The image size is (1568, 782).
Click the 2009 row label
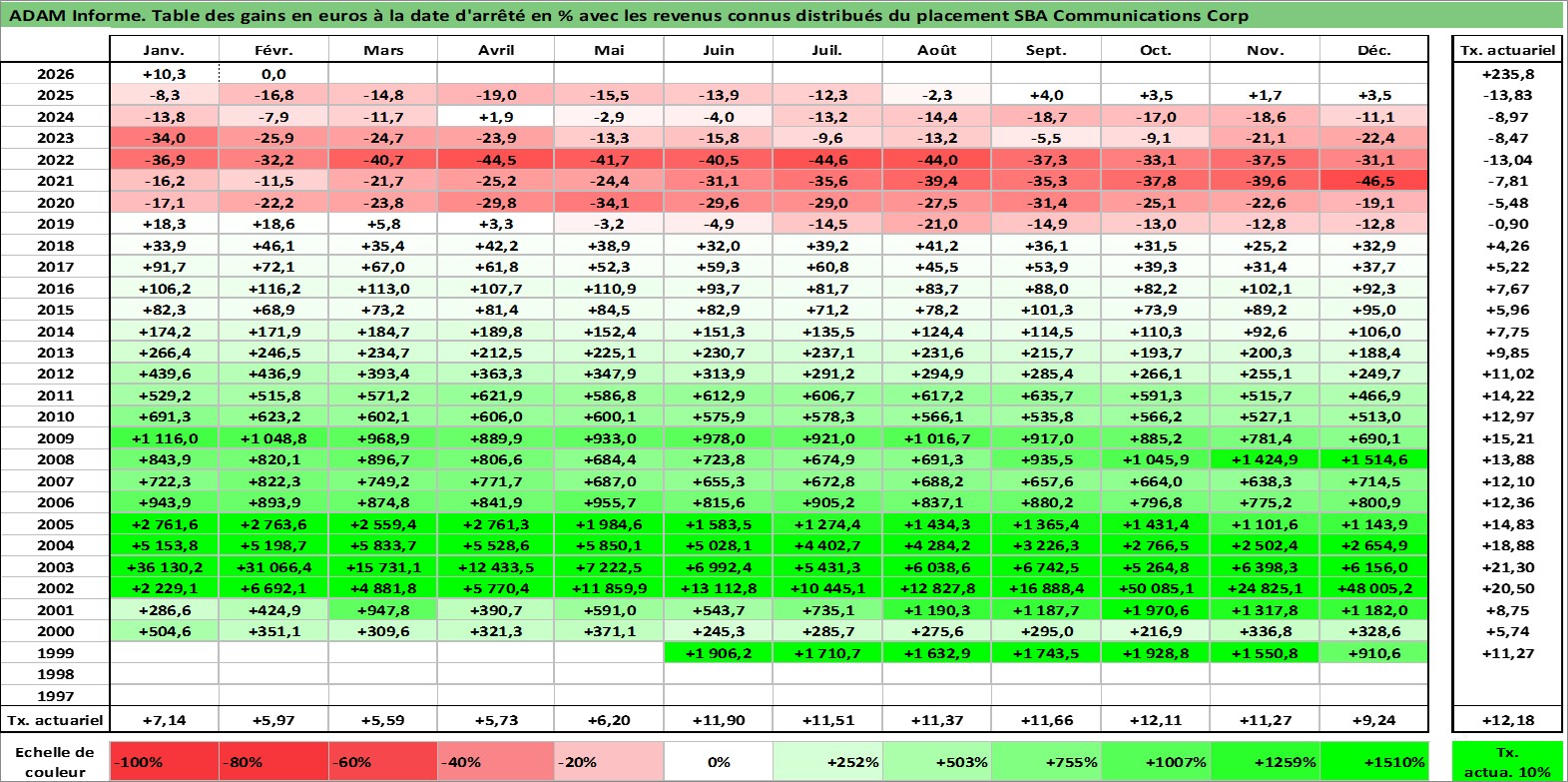[x=55, y=438]
